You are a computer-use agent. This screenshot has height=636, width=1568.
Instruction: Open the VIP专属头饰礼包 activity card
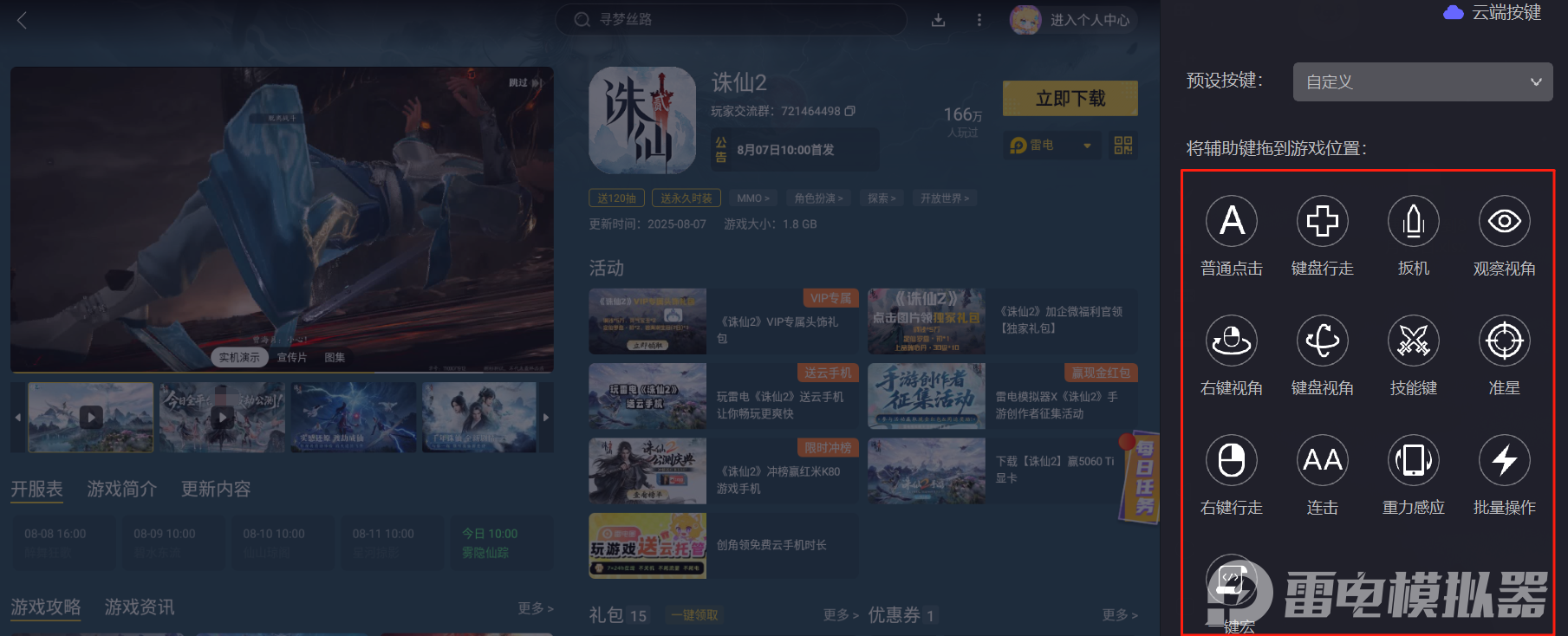(724, 321)
